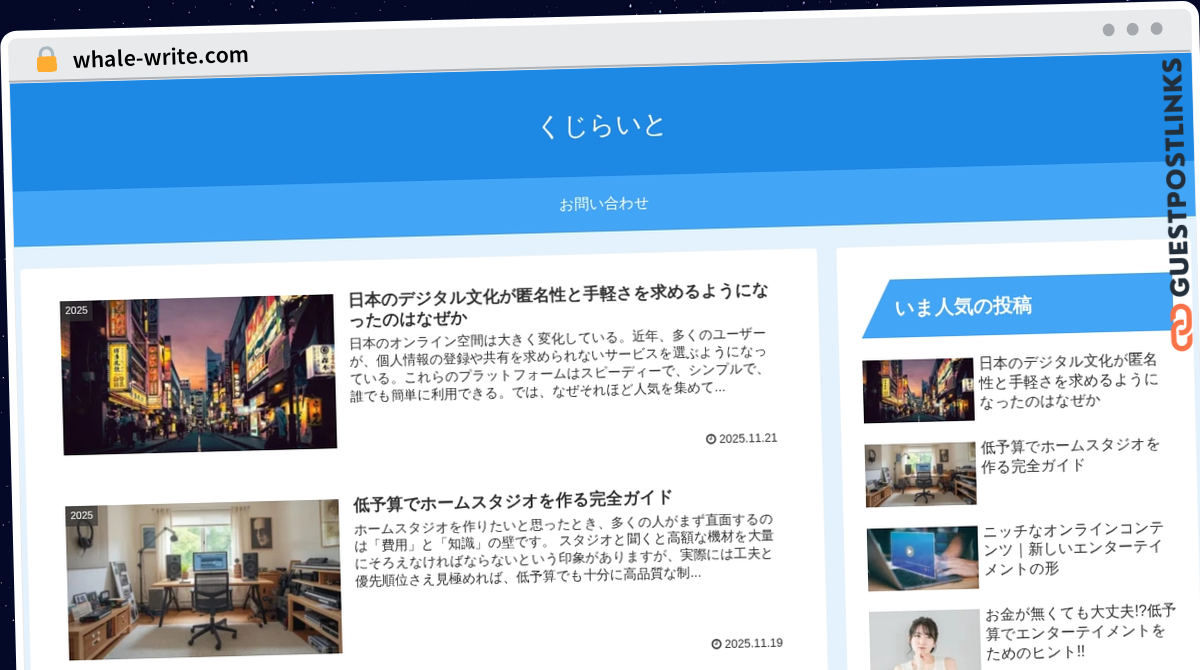
Task: Click excerpt starting ホームスタジオを作りたいと思ったとき
Action: point(564,548)
